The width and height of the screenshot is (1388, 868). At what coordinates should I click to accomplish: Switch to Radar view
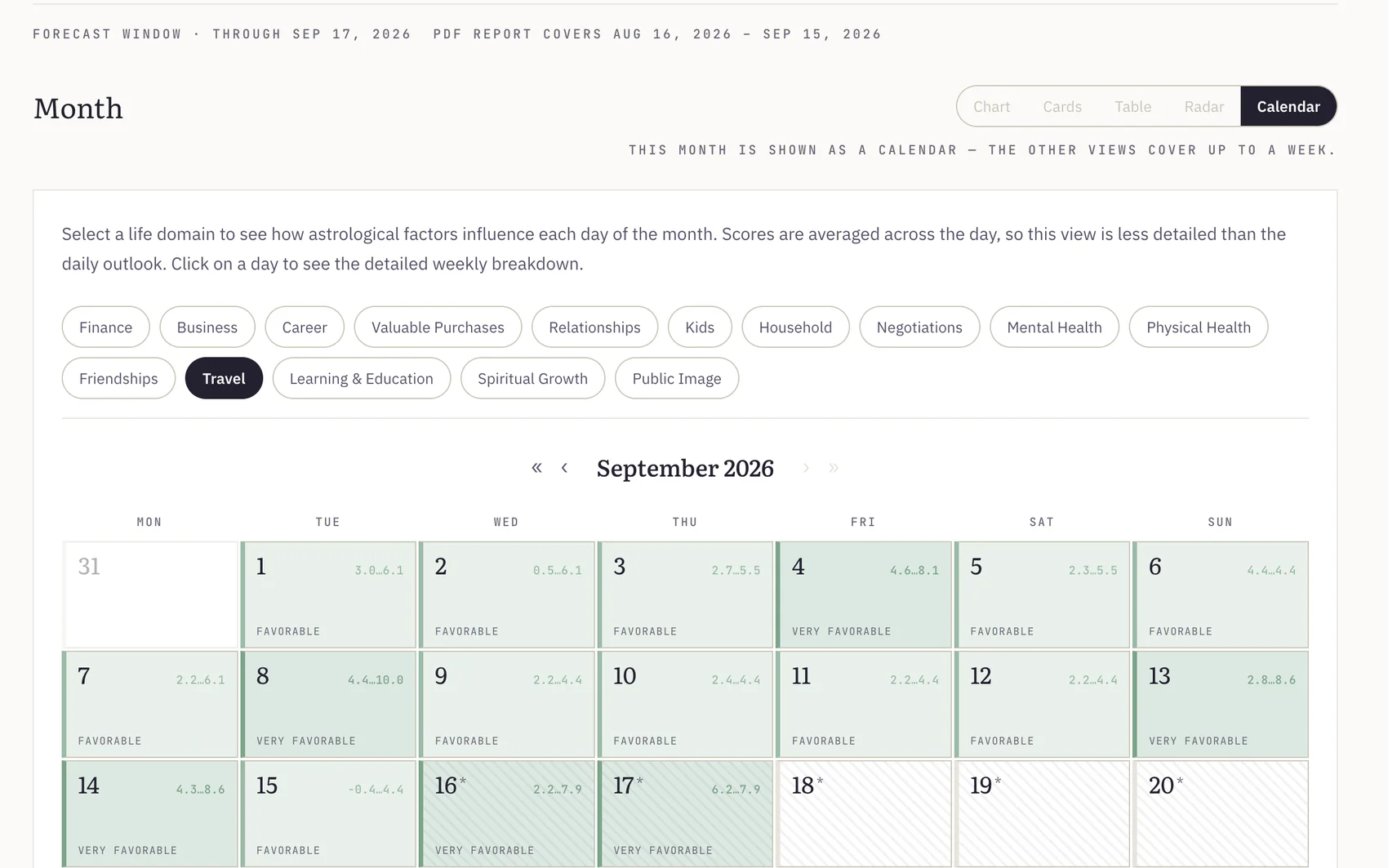click(x=1203, y=106)
